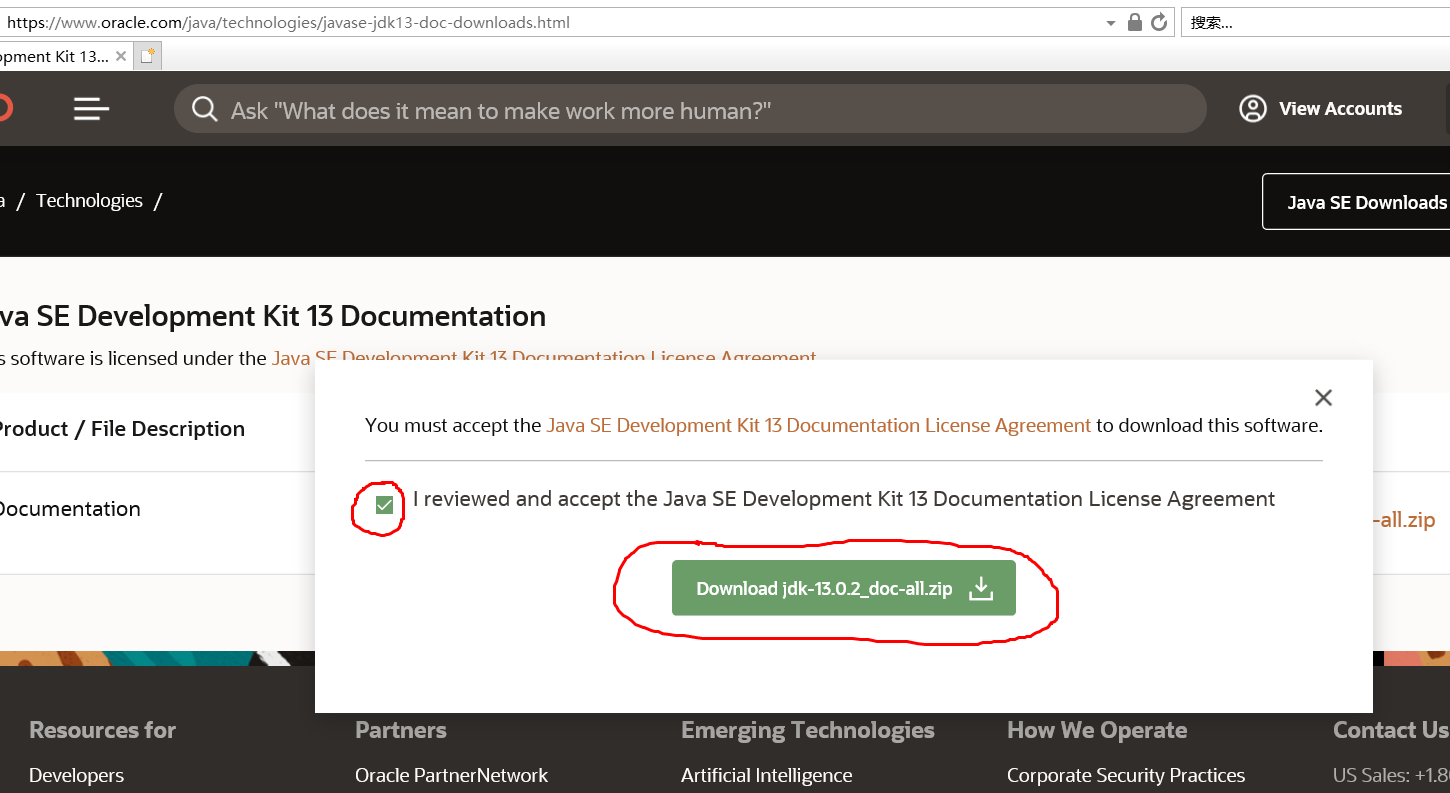Uncheck the accept license agreement checkbox
The image size is (1450, 793).
(x=384, y=505)
